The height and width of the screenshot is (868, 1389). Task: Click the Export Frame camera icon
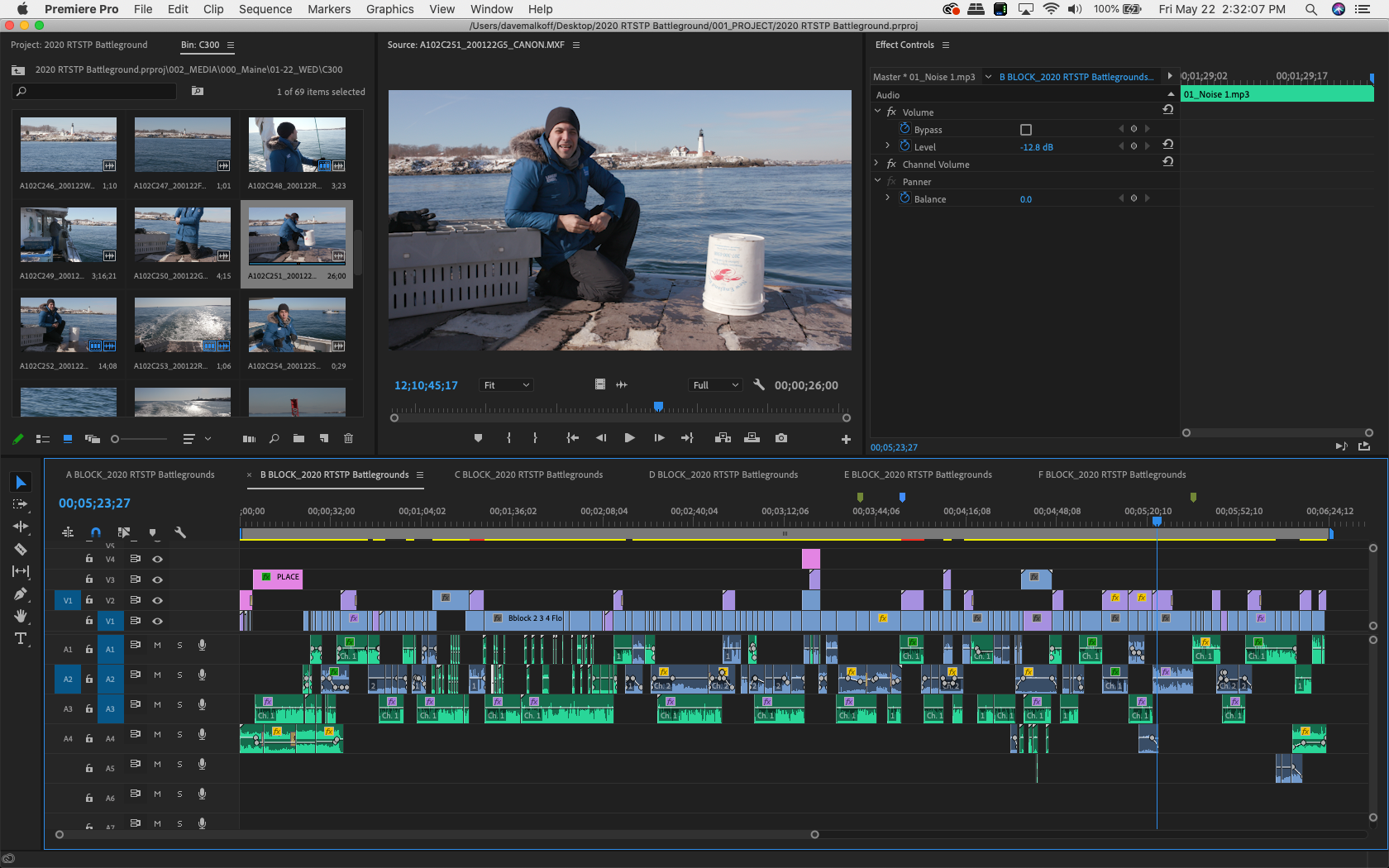[781, 438]
